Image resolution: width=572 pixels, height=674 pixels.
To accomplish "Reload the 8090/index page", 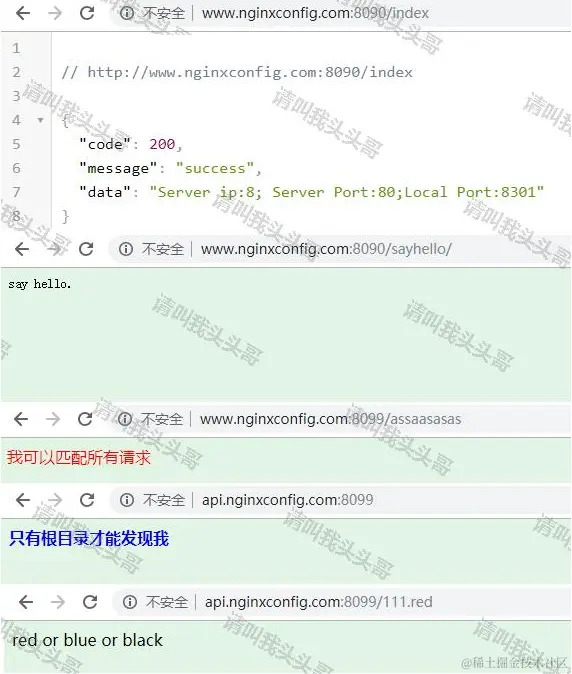I will click(87, 13).
